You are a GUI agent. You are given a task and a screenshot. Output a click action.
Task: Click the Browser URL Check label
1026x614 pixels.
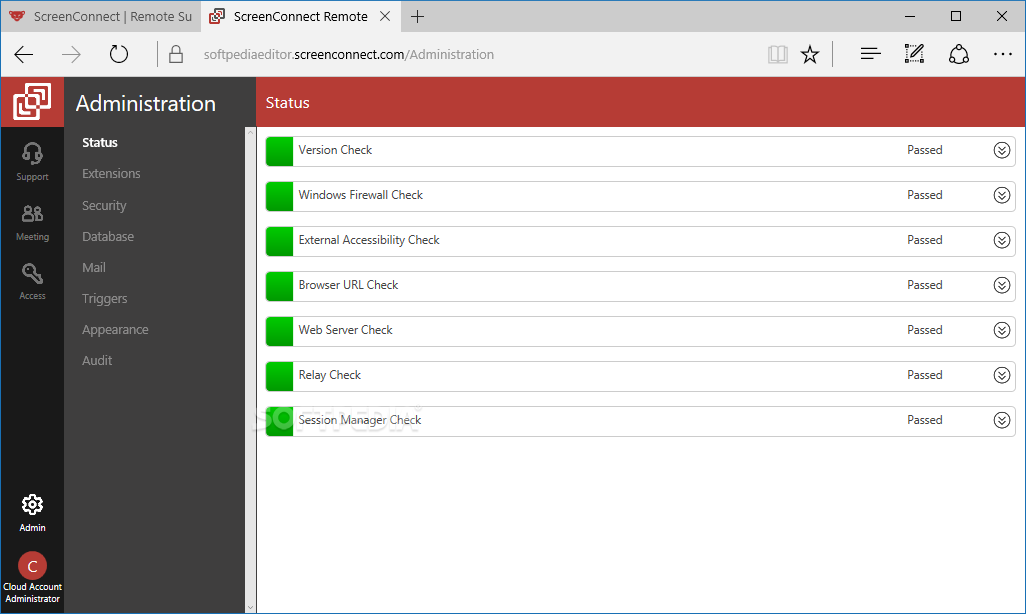click(348, 285)
